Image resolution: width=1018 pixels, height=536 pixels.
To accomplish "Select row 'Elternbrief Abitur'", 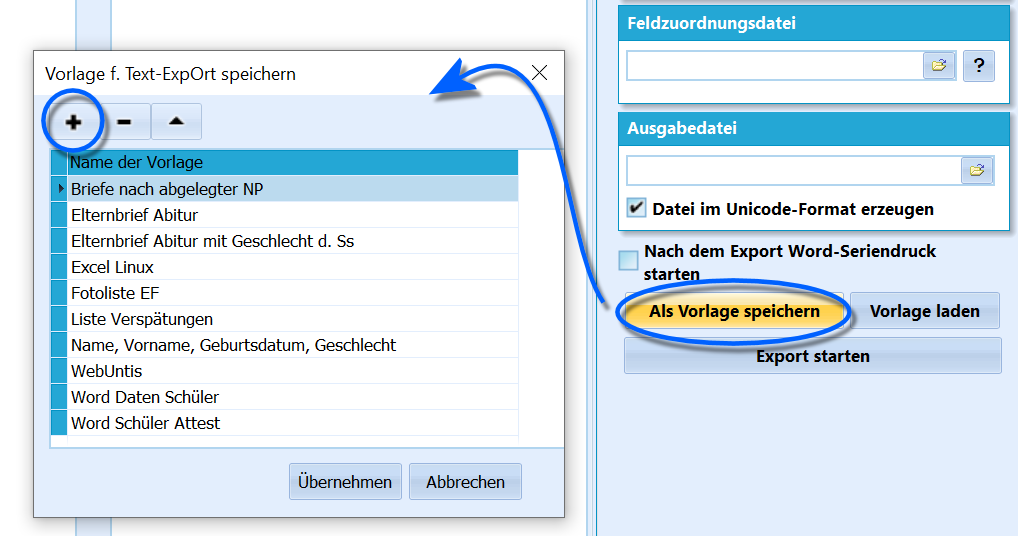I will click(293, 215).
